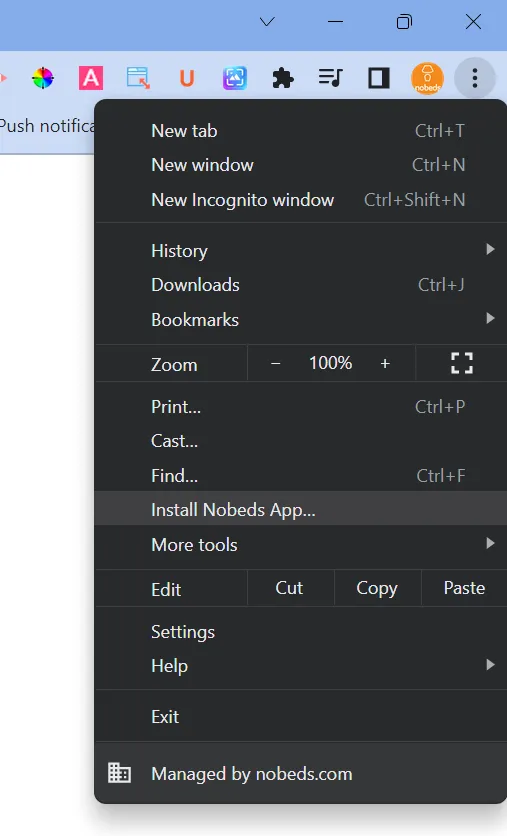Viewport: 507px width, 836px height.
Task: Open the puzzle-piece Extensions menu
Action: (283, 78)
